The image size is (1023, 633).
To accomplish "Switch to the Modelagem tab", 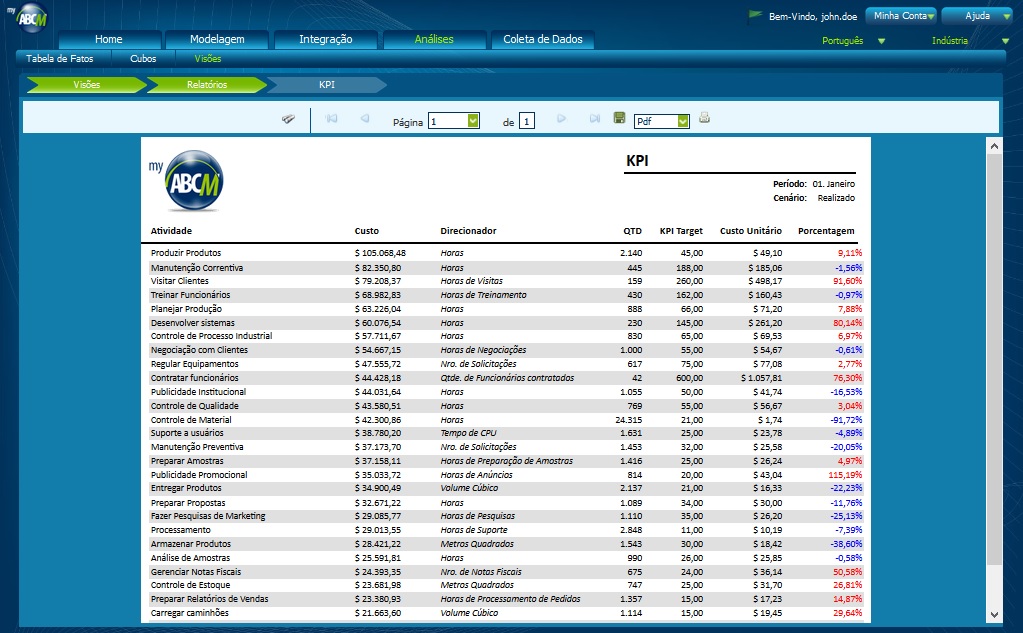I will tap(218, 40).
